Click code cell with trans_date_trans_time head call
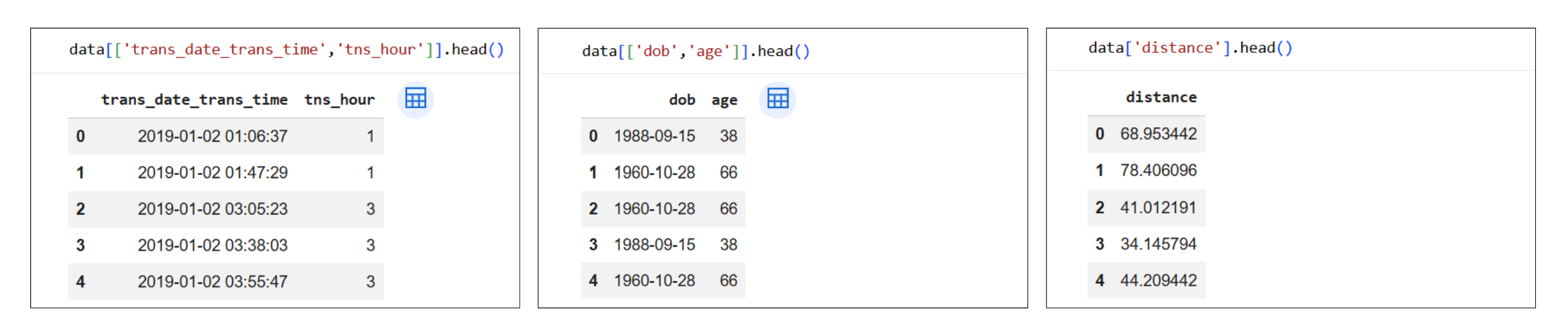This screenshot has height=331, width=1568. point(287,50)
